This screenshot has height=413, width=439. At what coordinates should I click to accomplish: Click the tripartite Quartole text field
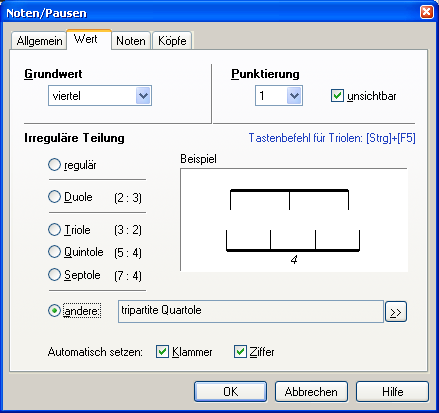coord(251,311)
